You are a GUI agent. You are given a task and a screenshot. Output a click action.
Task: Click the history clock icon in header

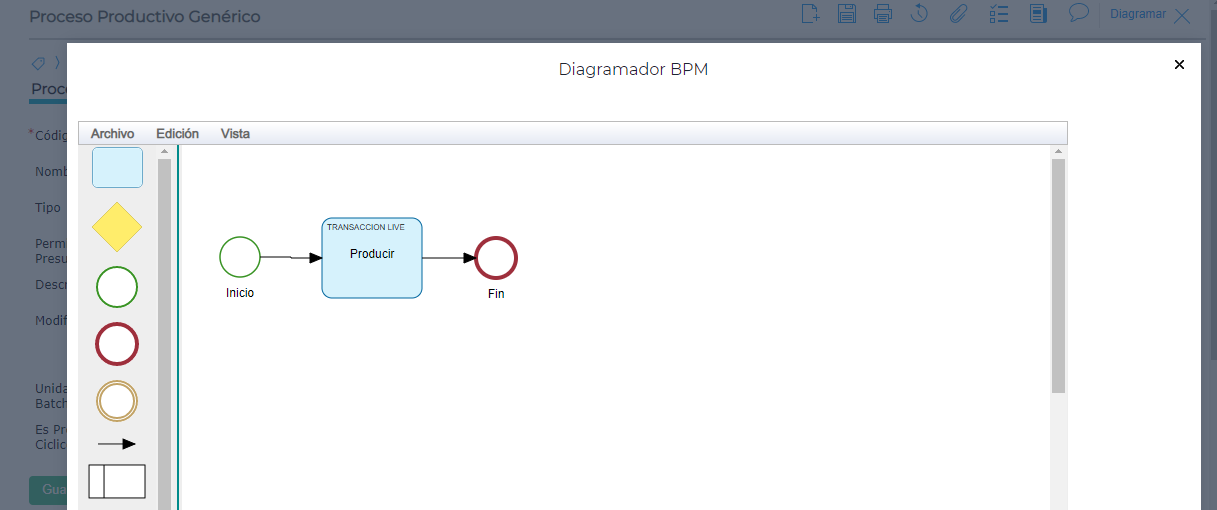(920, 14)
